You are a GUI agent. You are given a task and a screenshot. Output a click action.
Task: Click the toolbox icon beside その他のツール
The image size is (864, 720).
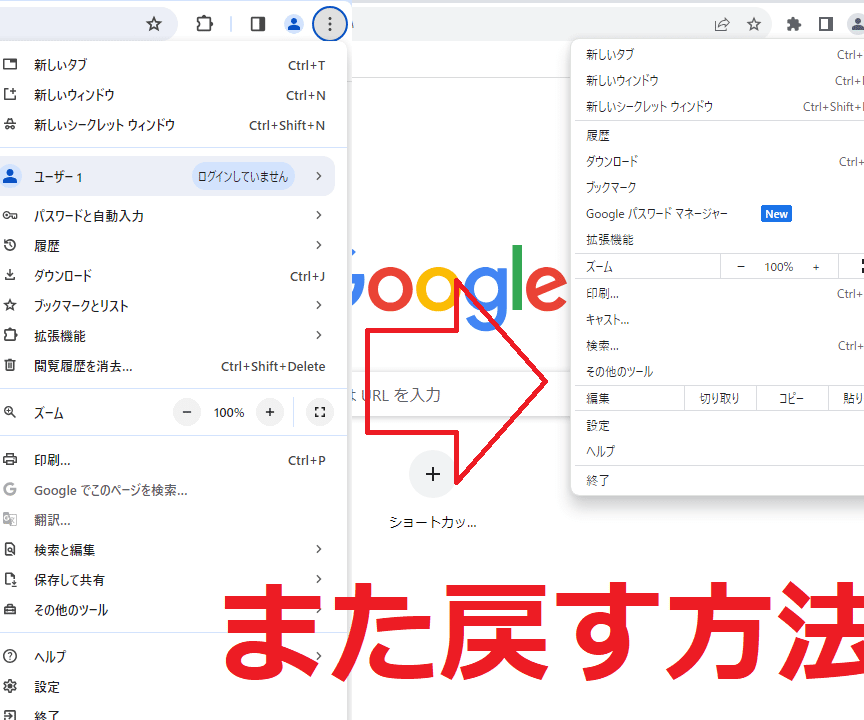[x=10, y=609]
